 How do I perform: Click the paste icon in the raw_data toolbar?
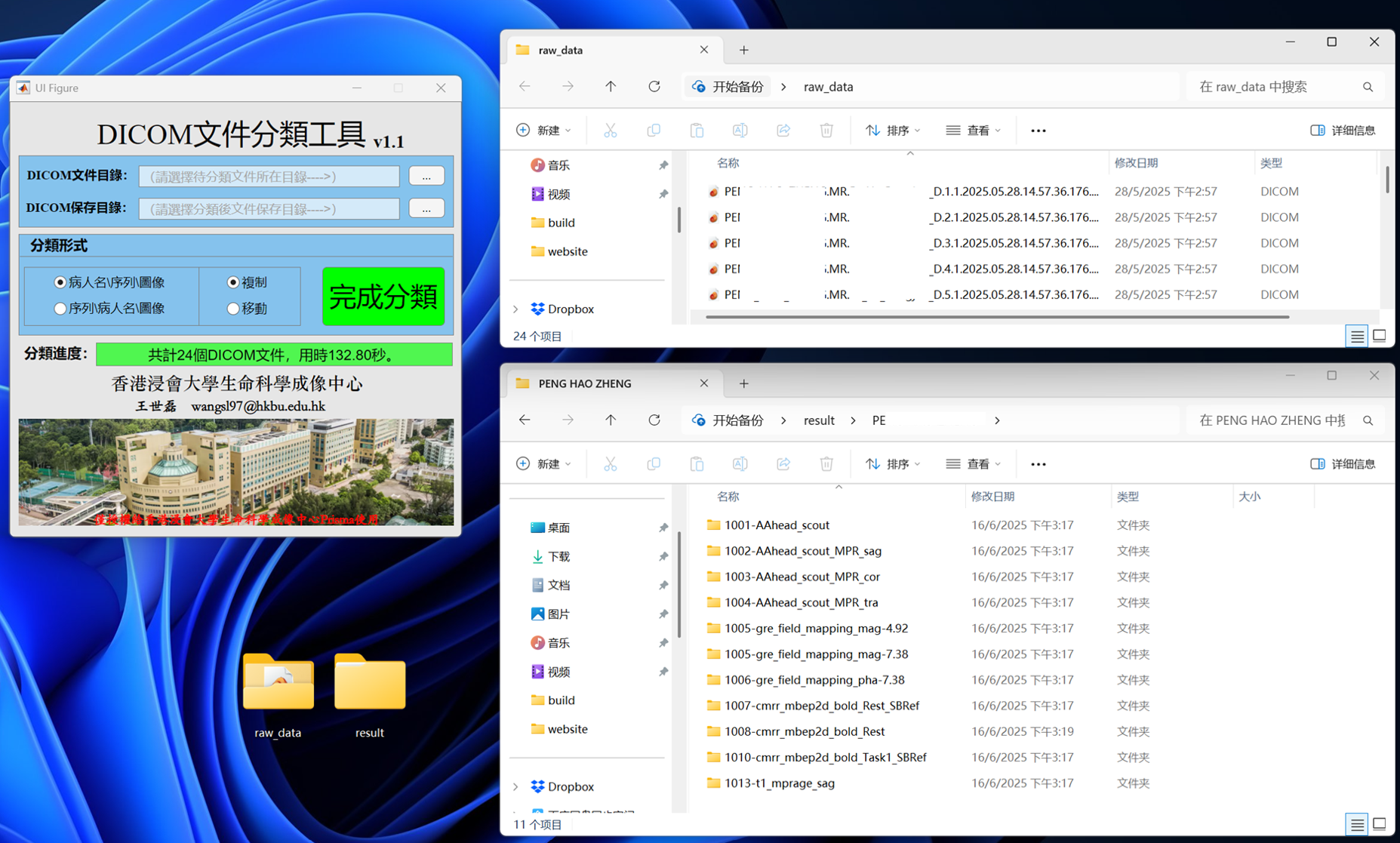697,131
